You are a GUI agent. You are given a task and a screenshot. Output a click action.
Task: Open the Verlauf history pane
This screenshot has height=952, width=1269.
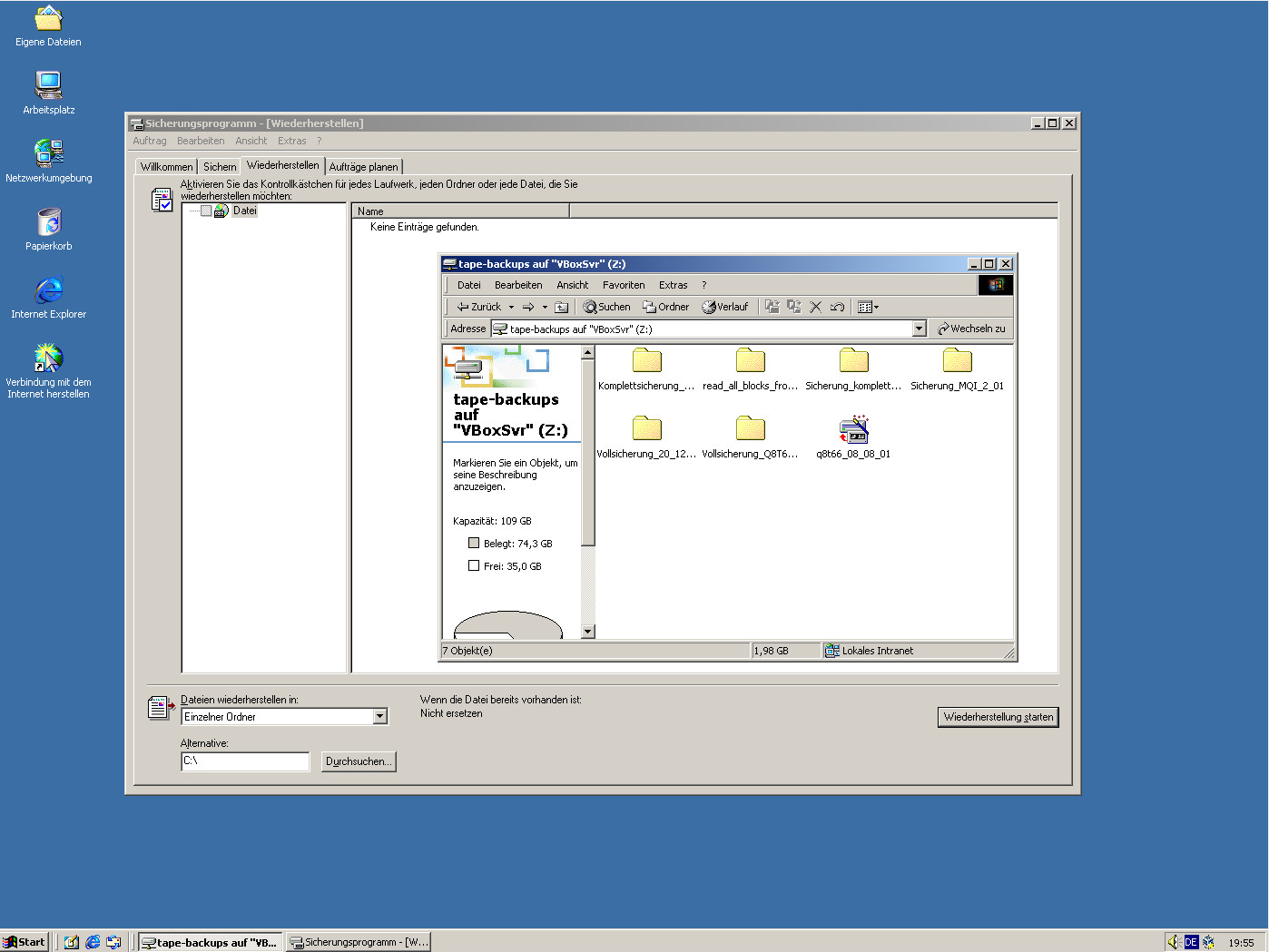point(725,308)
